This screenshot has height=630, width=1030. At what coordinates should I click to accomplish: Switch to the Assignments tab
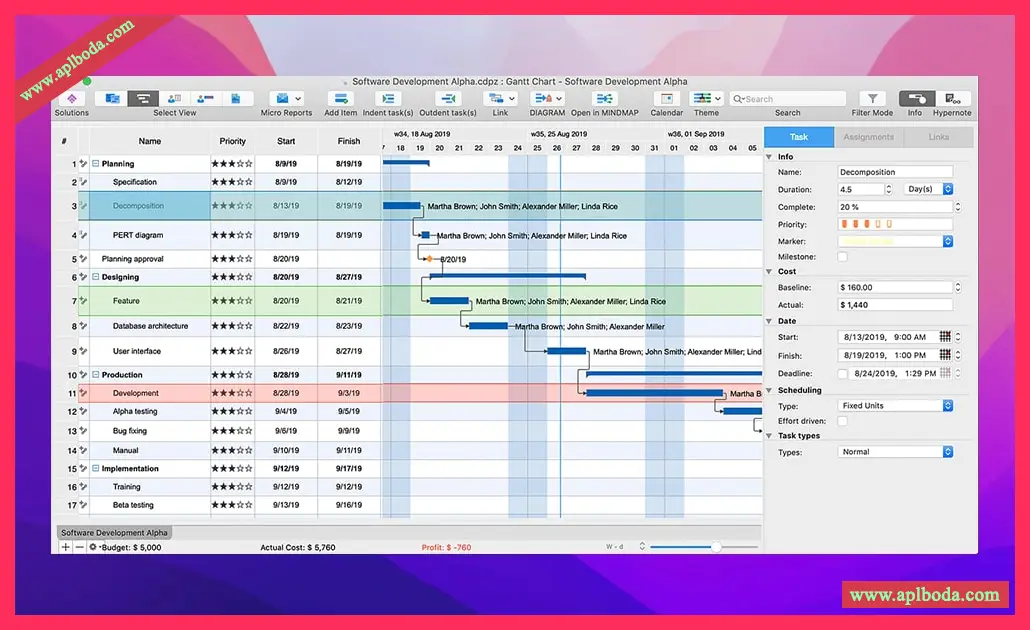click(868, 137)
